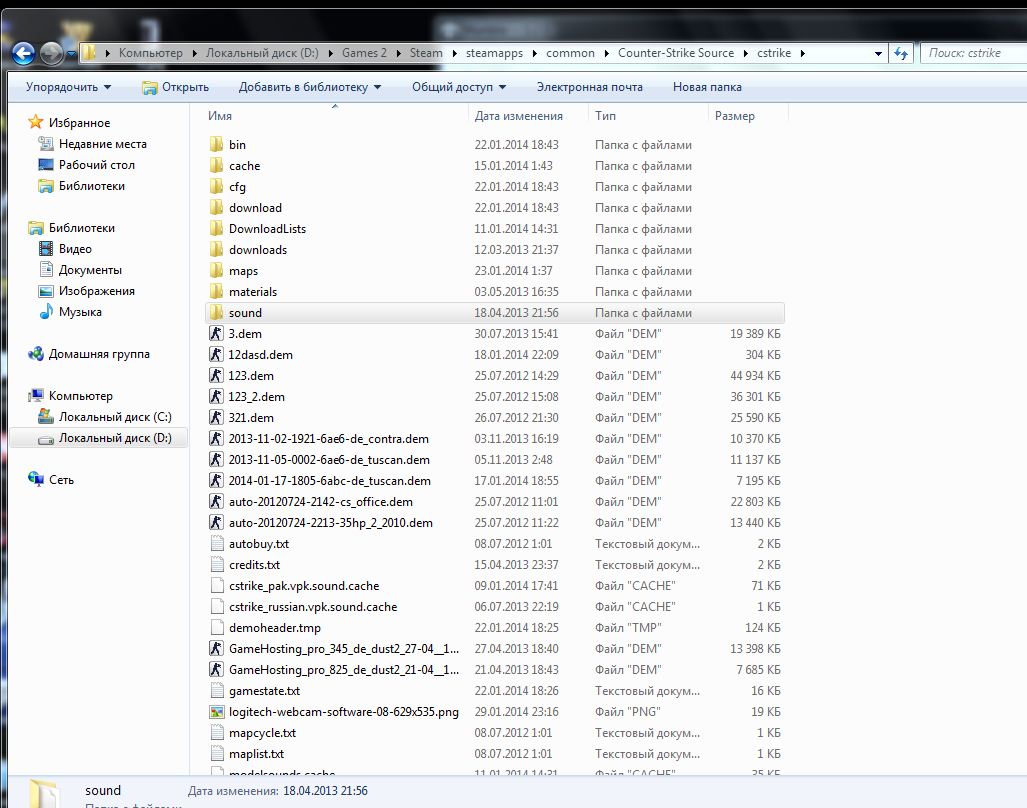This screenshot has height=808, width=1027.
Task: Click Steam in the address breadcrumb
Action: 426,53
